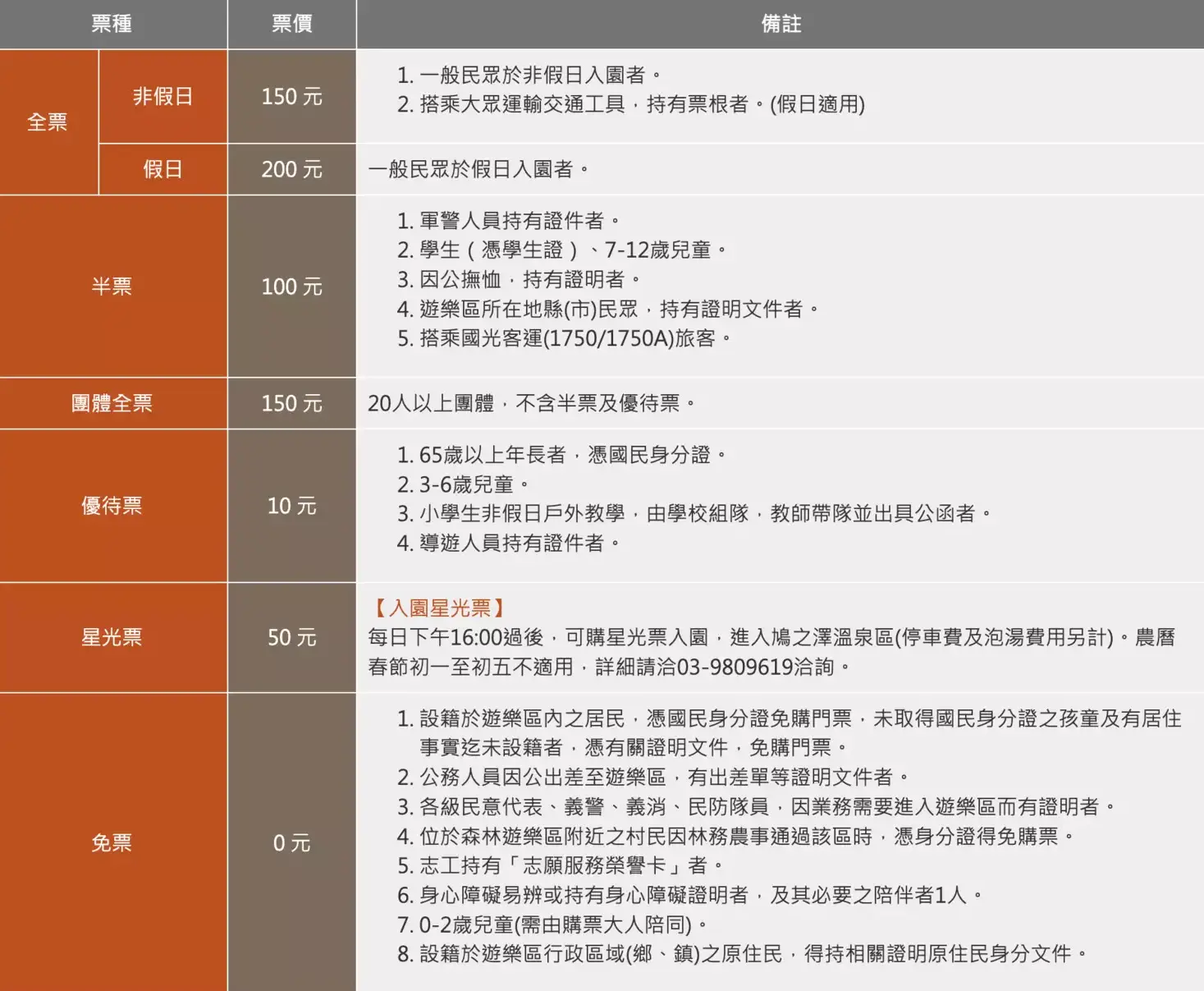Screen dimensions: 1204x991
Task: Click the 團體全票 row label
Action: click(x=112, y=403)
